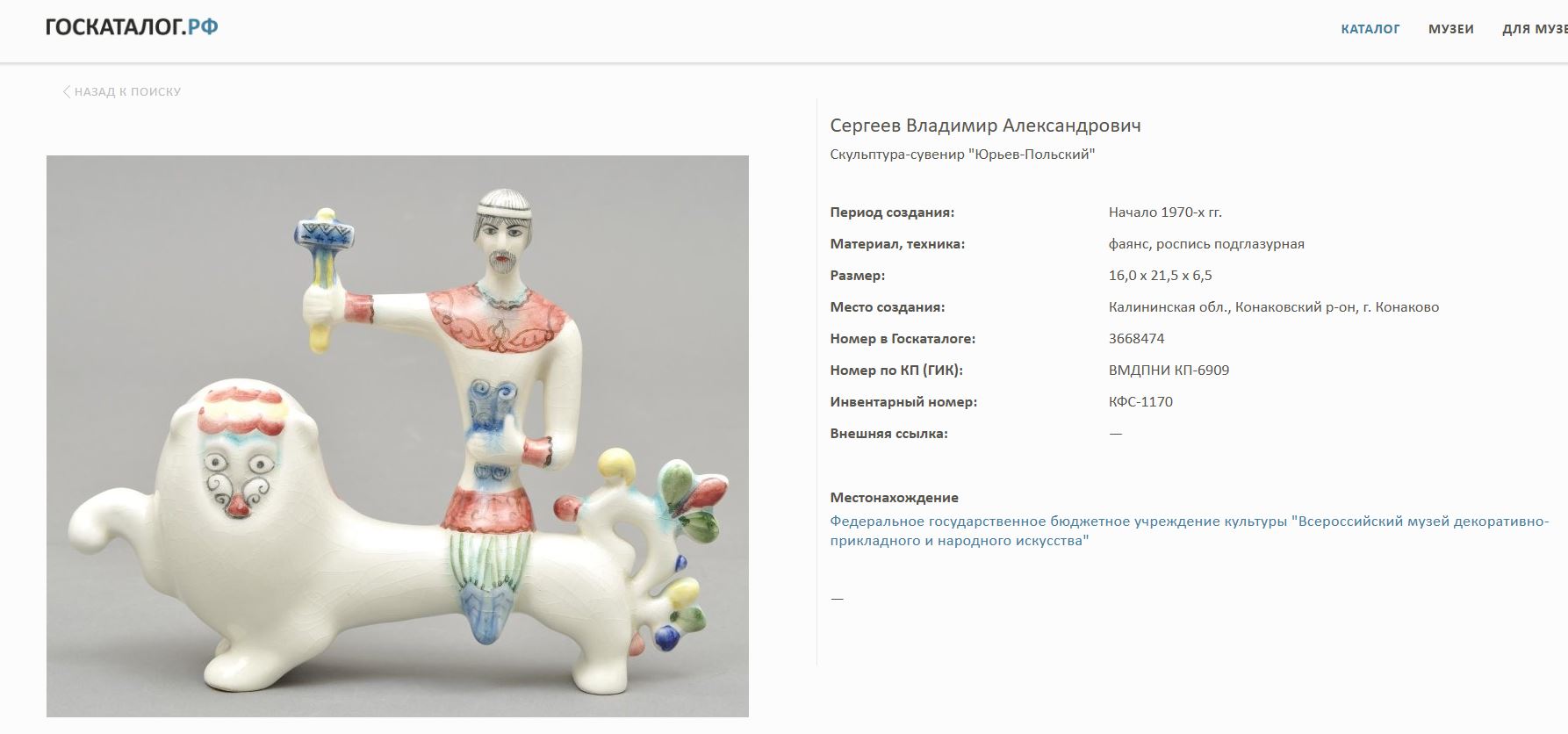Click the КП number ВМДПНИ КП-6909
This screenshot has height=734, width=1568.
pos(1169,370)
